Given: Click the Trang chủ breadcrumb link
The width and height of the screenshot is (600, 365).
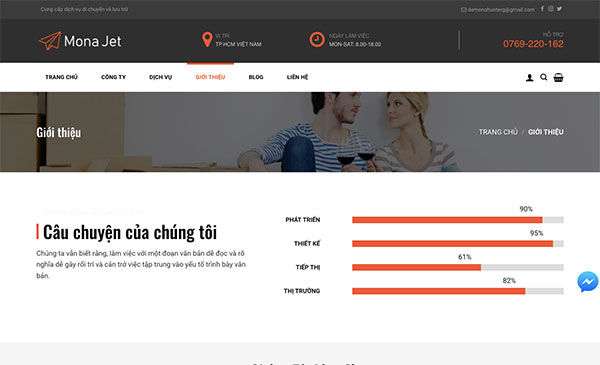Looking at the screenshot, I should [498, 132].
